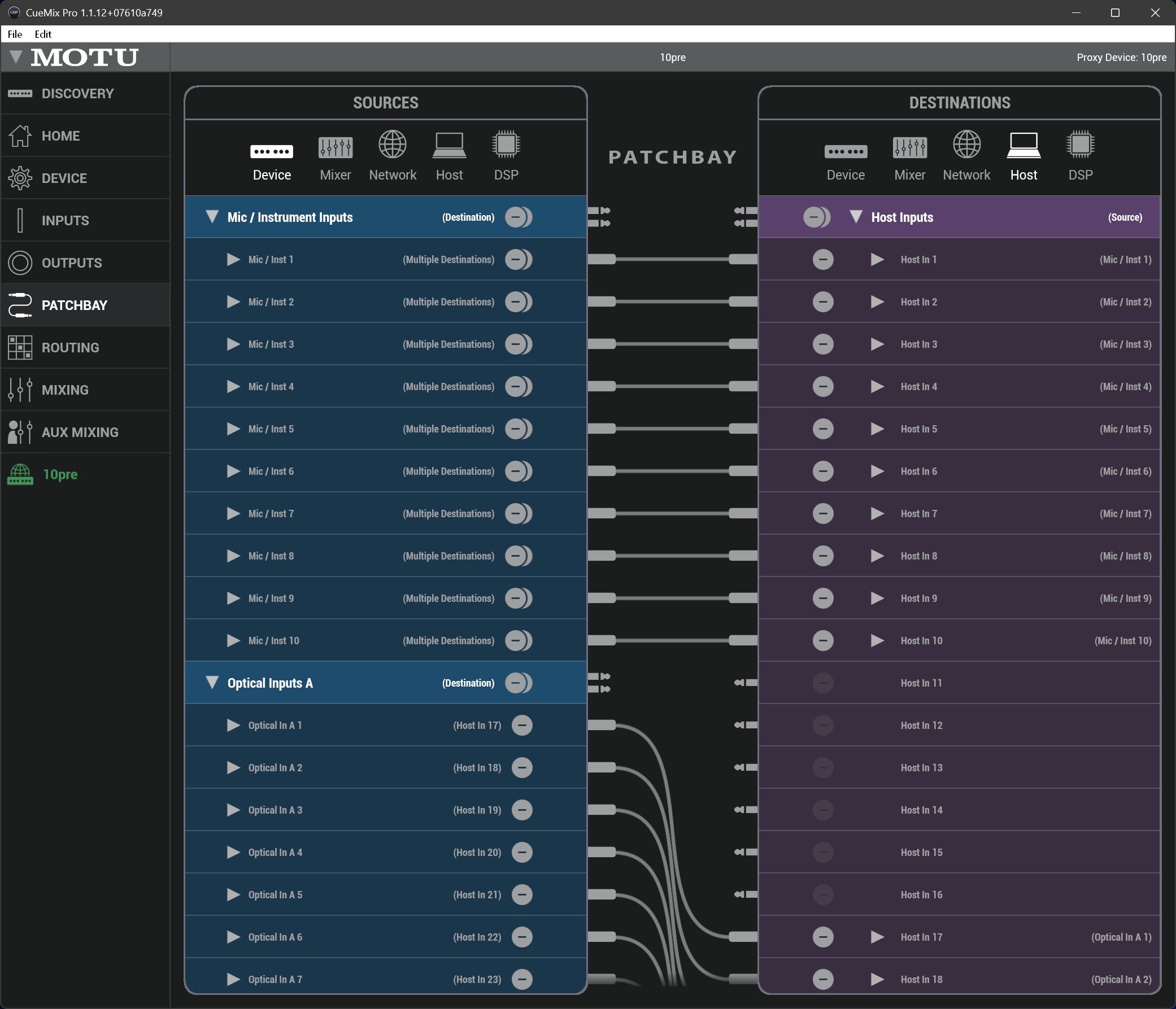Remove connection for Host In 7

823,514
